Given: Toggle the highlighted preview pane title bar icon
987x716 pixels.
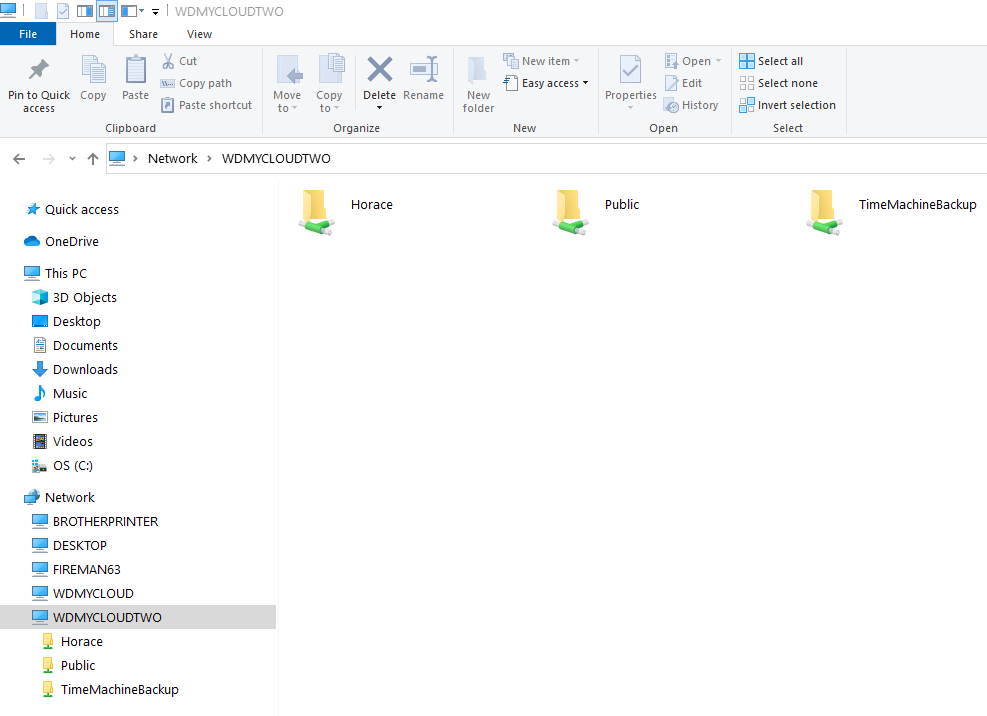Looking at the screenshot, I should (107, 11).
